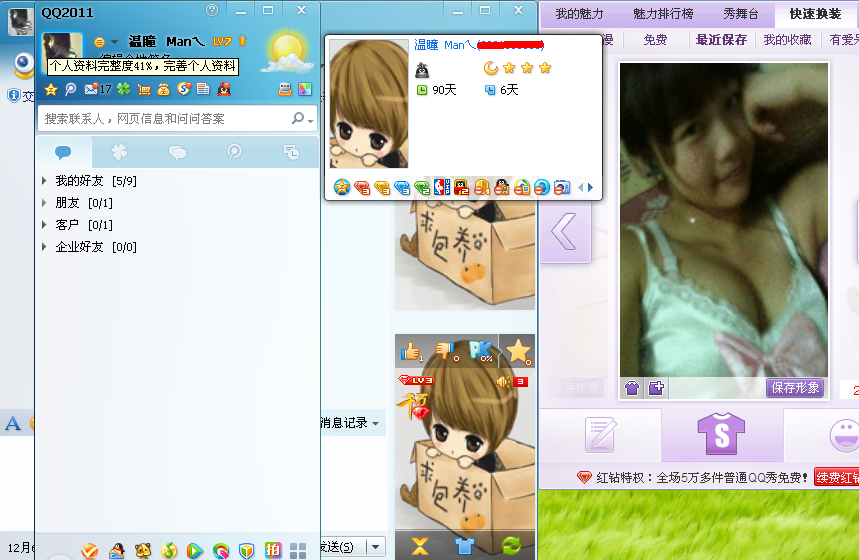This screenshot has height=560, width=859.
Task: Open the QQ Computer Manager shield icon
Action: [x=247, y=550]
